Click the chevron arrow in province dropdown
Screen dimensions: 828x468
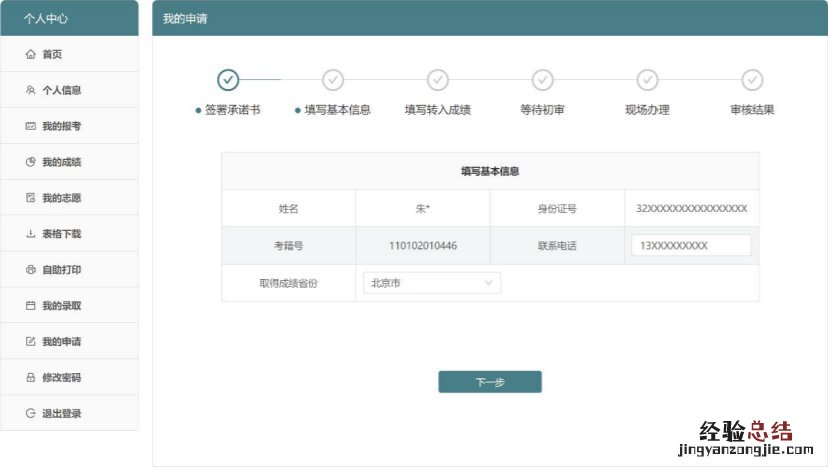(x=489, y=283)
